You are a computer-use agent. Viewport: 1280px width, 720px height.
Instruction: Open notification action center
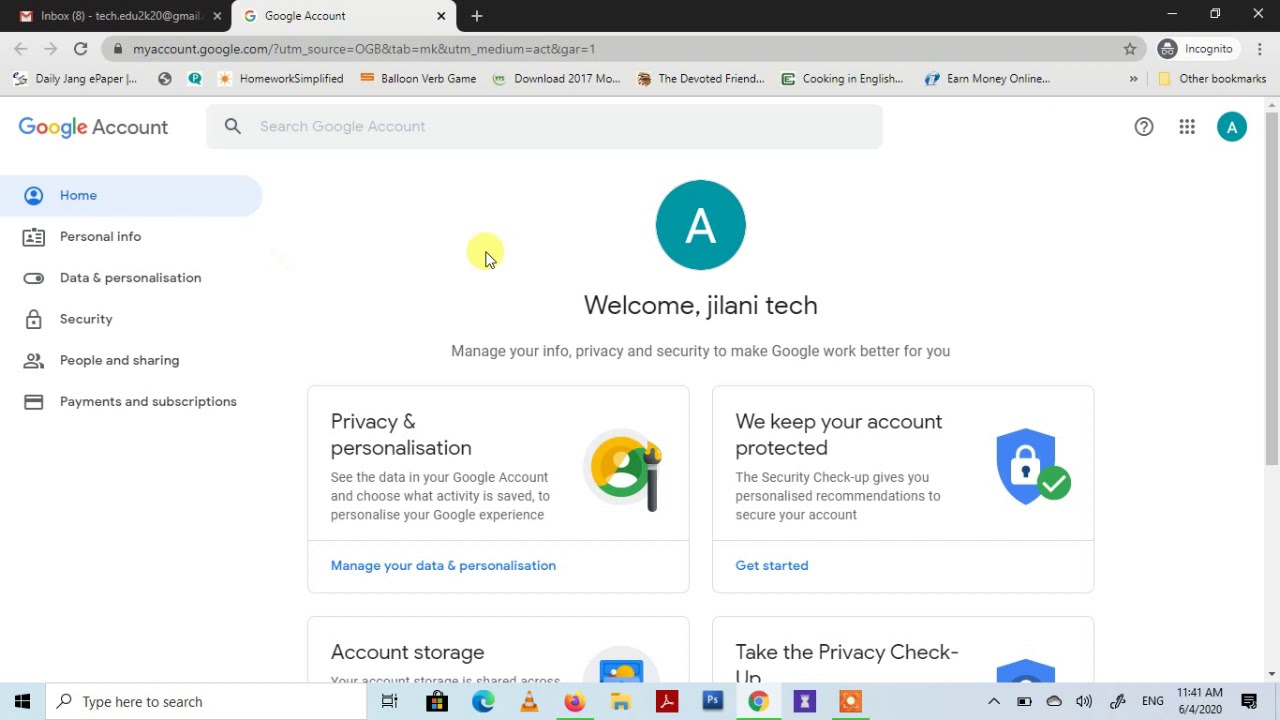[1249, 702]
